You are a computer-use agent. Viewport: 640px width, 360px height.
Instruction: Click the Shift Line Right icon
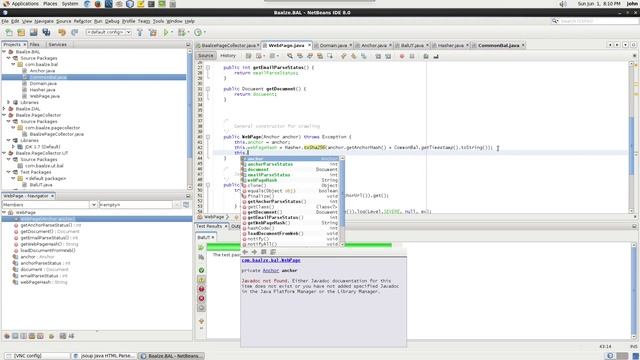coord(388,56)
